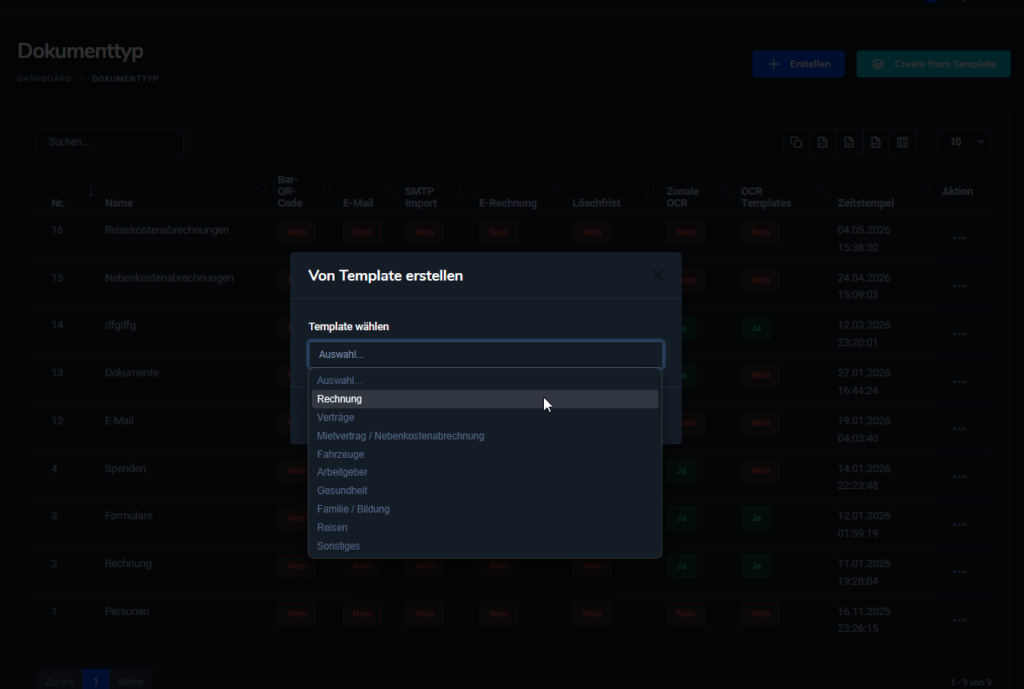Viewport: 1024px width, 689px height.
Task: Click Ja badge under Zonale OCR for Spenden
Action: pos(681,471)
